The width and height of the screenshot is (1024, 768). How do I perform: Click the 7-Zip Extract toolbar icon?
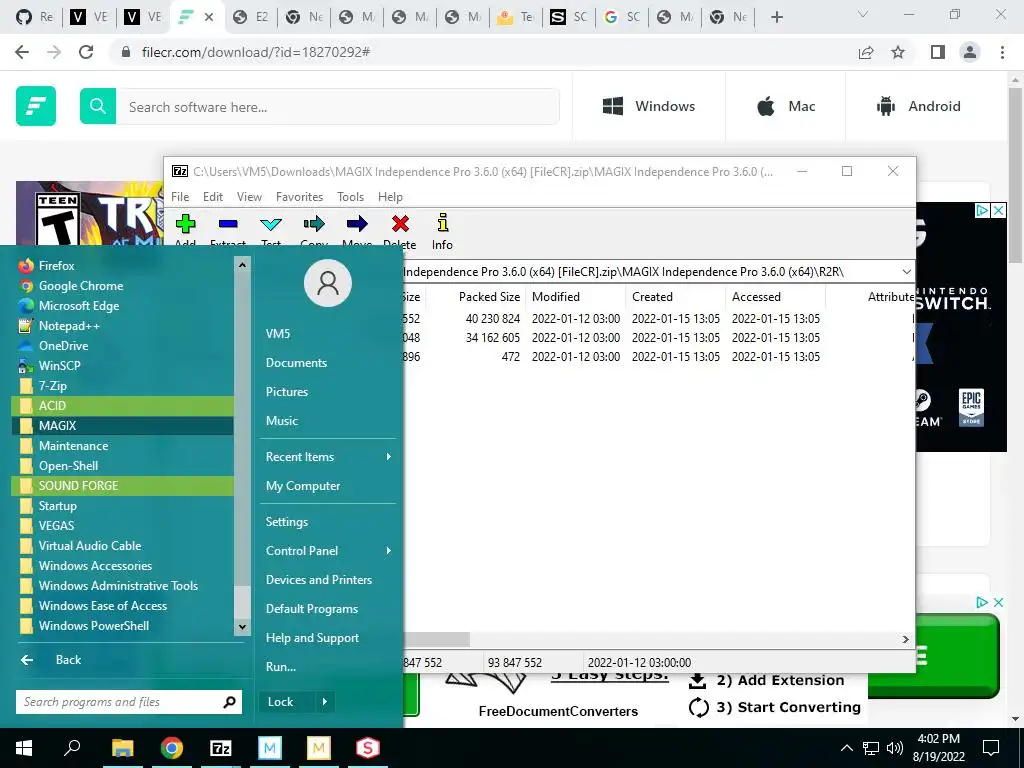click(x=228, y=225)
